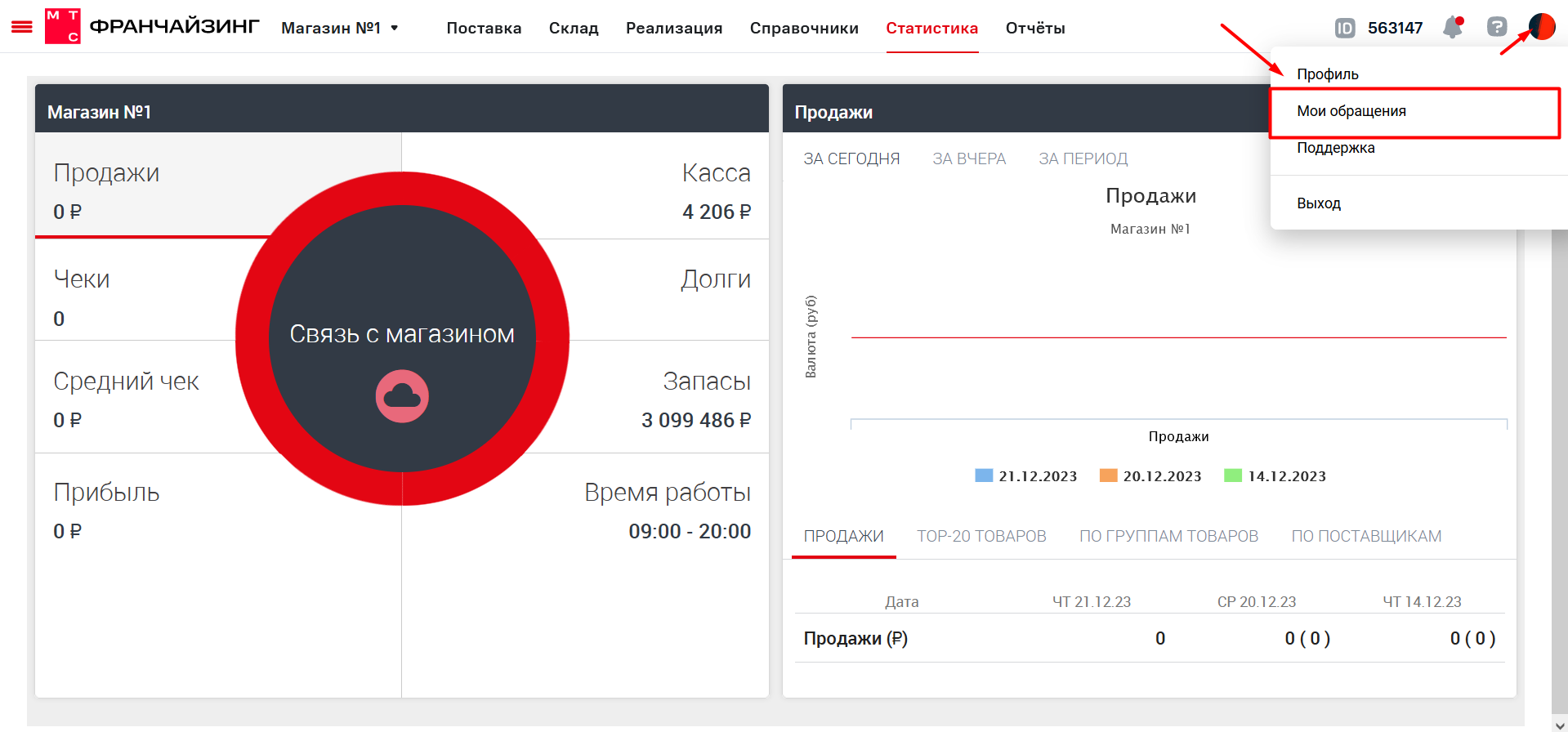Toggle the 21.12.2023 blue legend swatch
Image resolution: width=1568 pixels, height=732 pixels.
tap(984, 475)
